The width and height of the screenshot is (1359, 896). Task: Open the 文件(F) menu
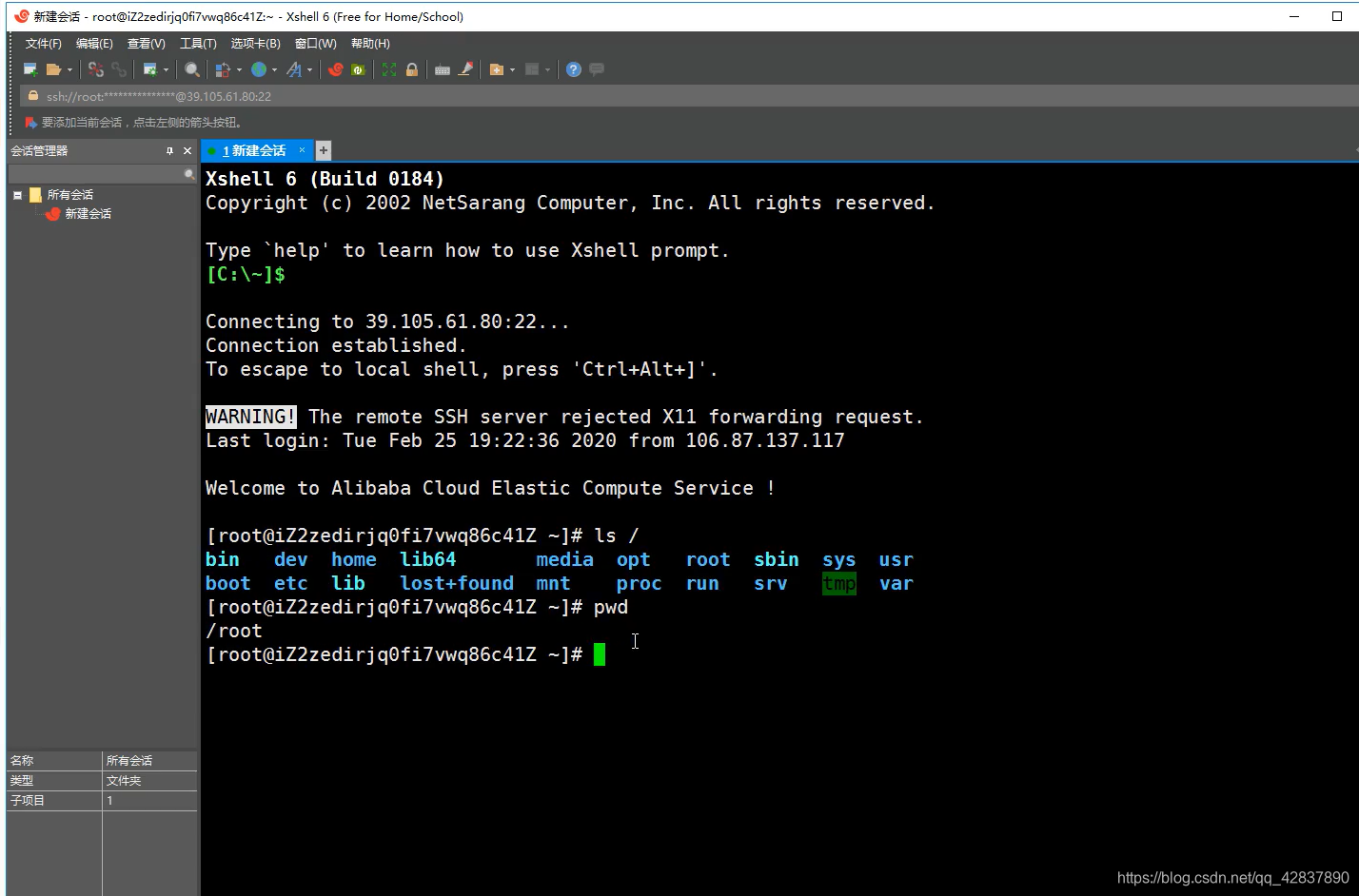44,44
